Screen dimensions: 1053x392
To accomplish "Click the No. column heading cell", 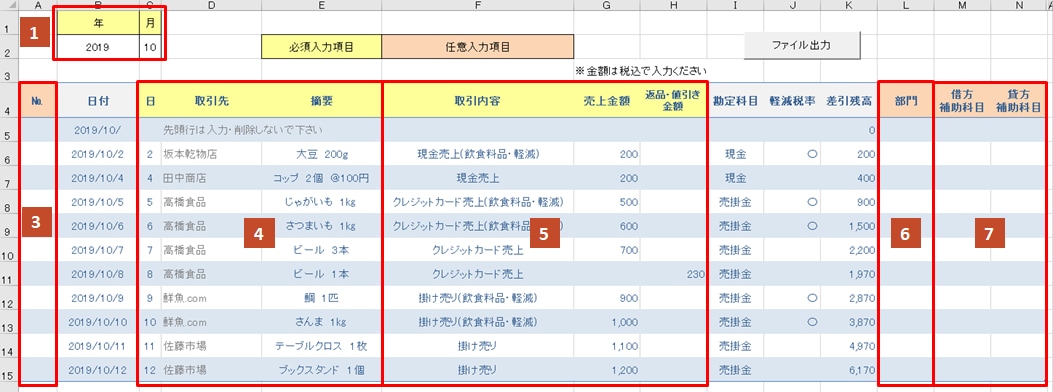I will 38,101.
